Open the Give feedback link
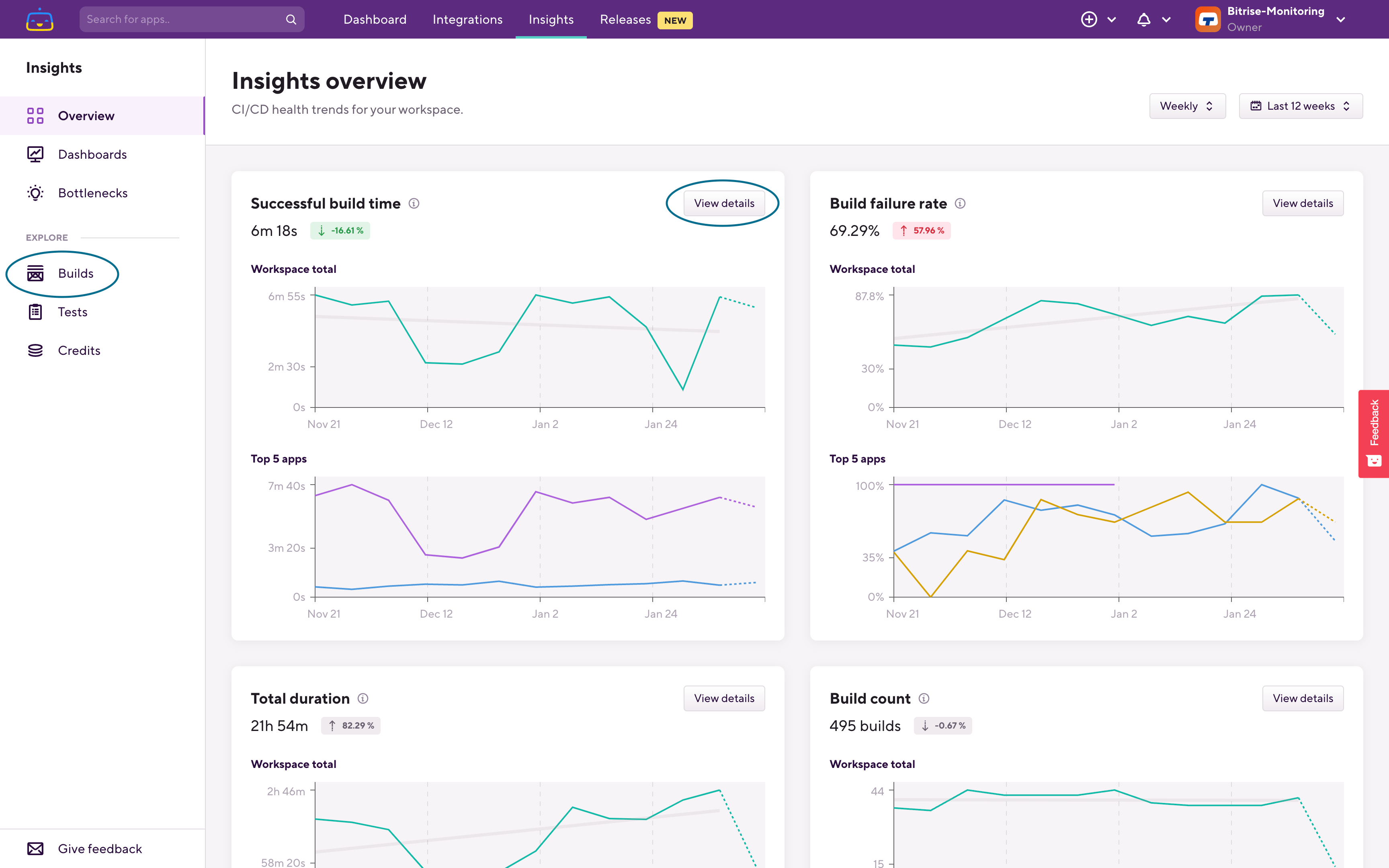 99,848
